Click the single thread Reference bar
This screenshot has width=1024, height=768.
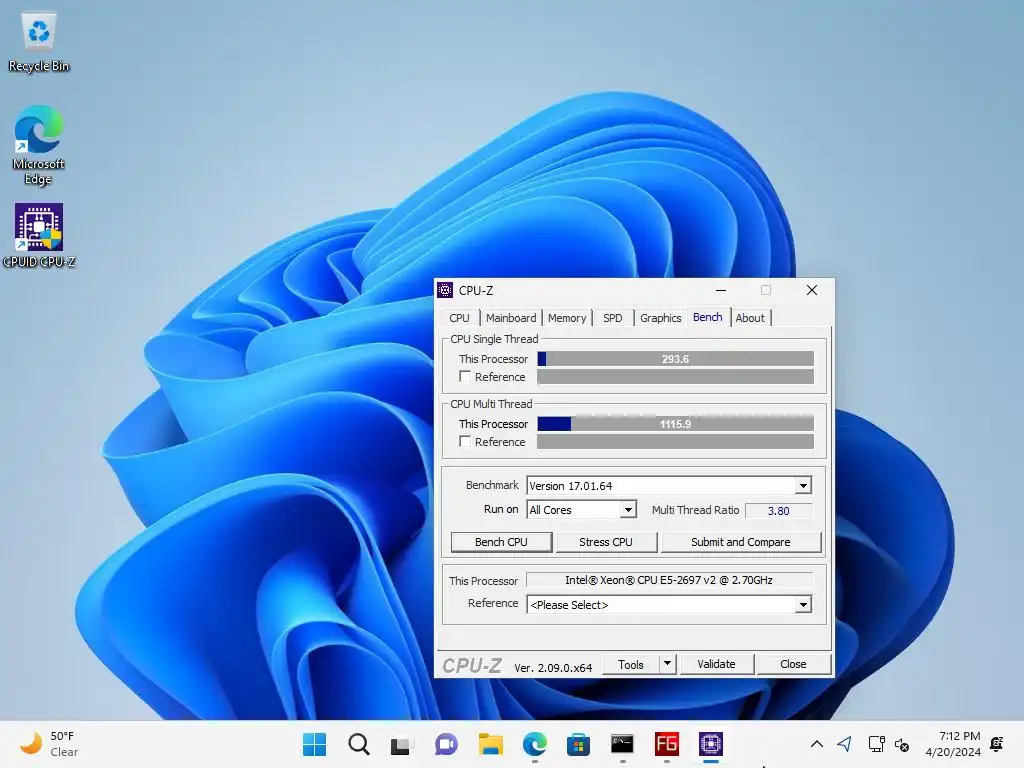point(675,377)
